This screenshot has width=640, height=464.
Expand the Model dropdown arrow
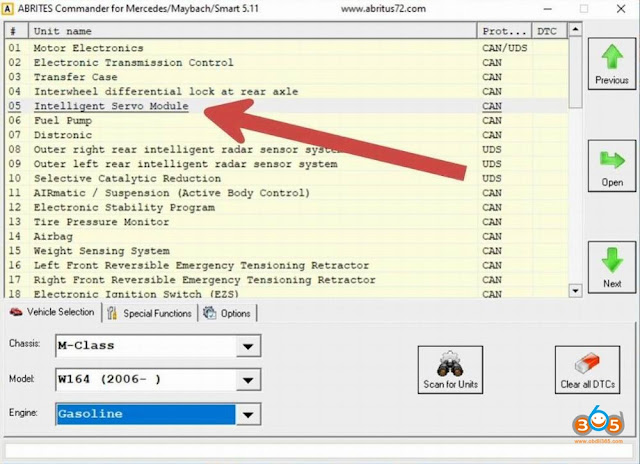click(x=248, y=380)
